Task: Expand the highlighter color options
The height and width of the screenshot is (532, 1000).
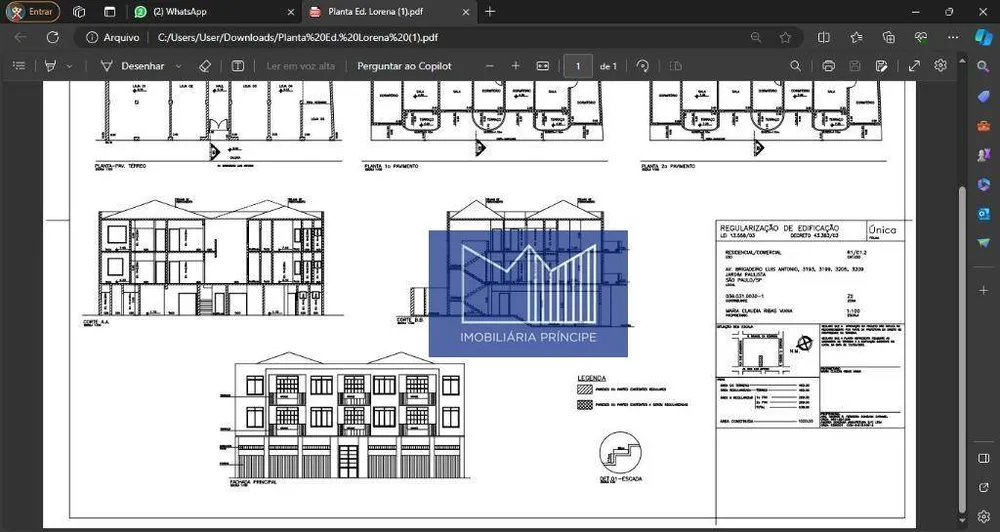Action: [x=70, y=66]
